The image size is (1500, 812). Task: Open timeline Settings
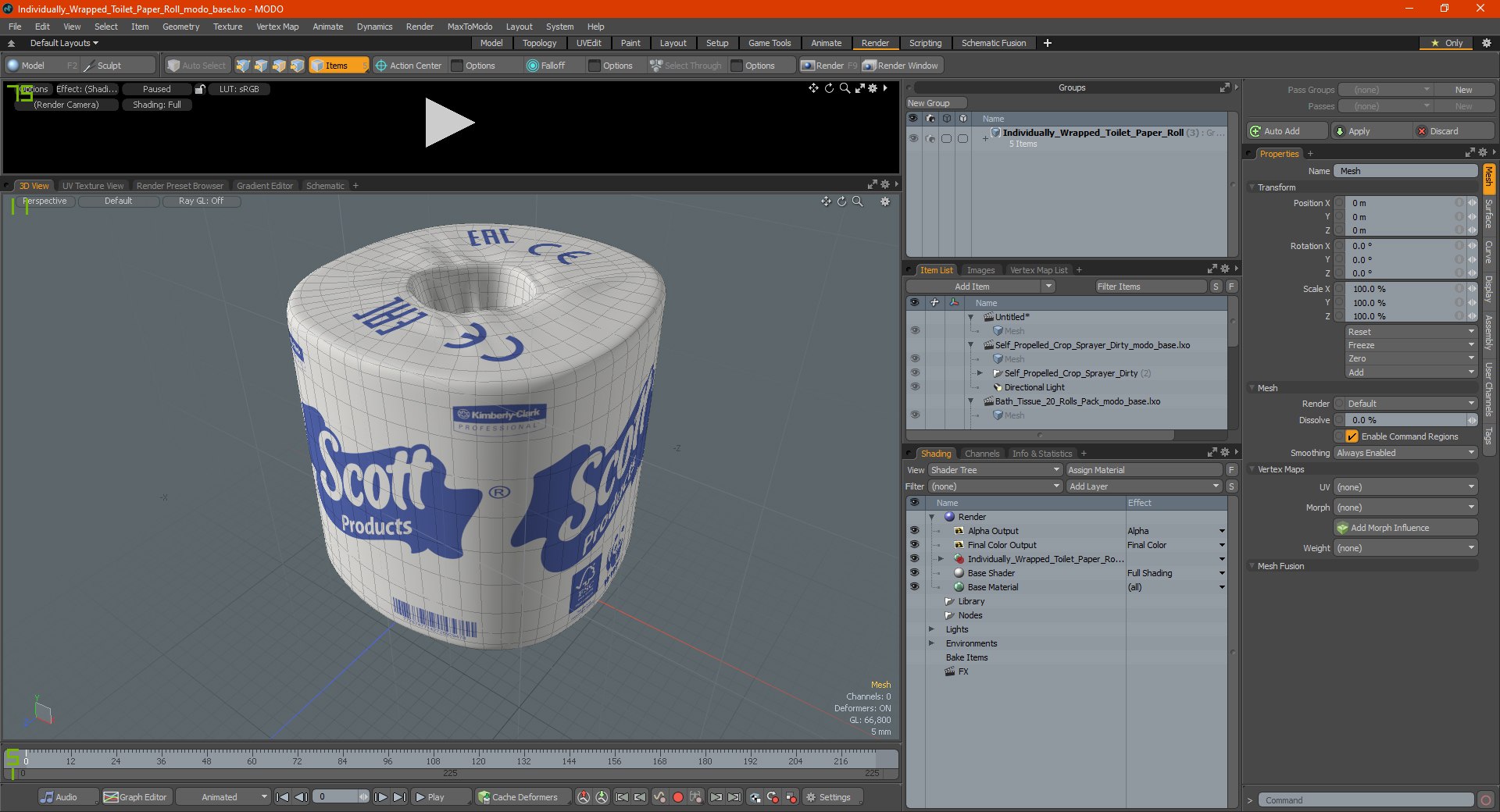click(x=834, y=797)
